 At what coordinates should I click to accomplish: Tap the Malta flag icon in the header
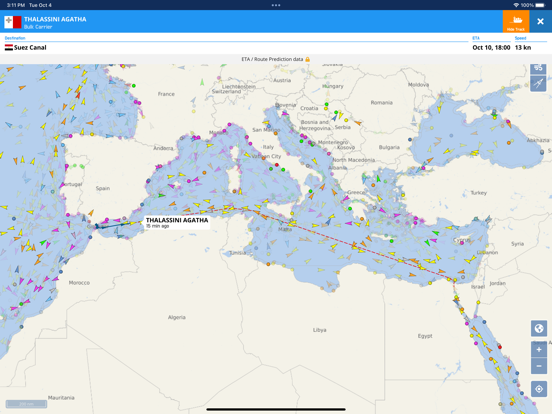point(13,22)
